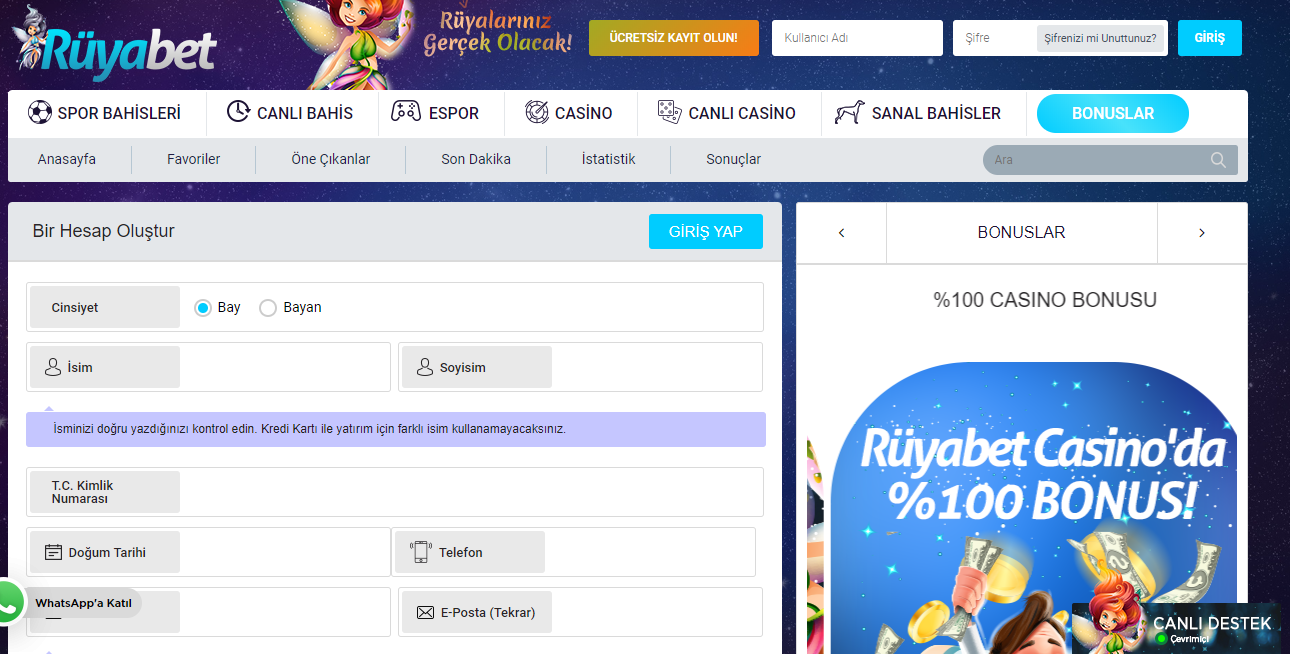Click the phone icon in Telefon field
Image resolution: width=1290 pixels, height=654 pixels.
(420, 552)
